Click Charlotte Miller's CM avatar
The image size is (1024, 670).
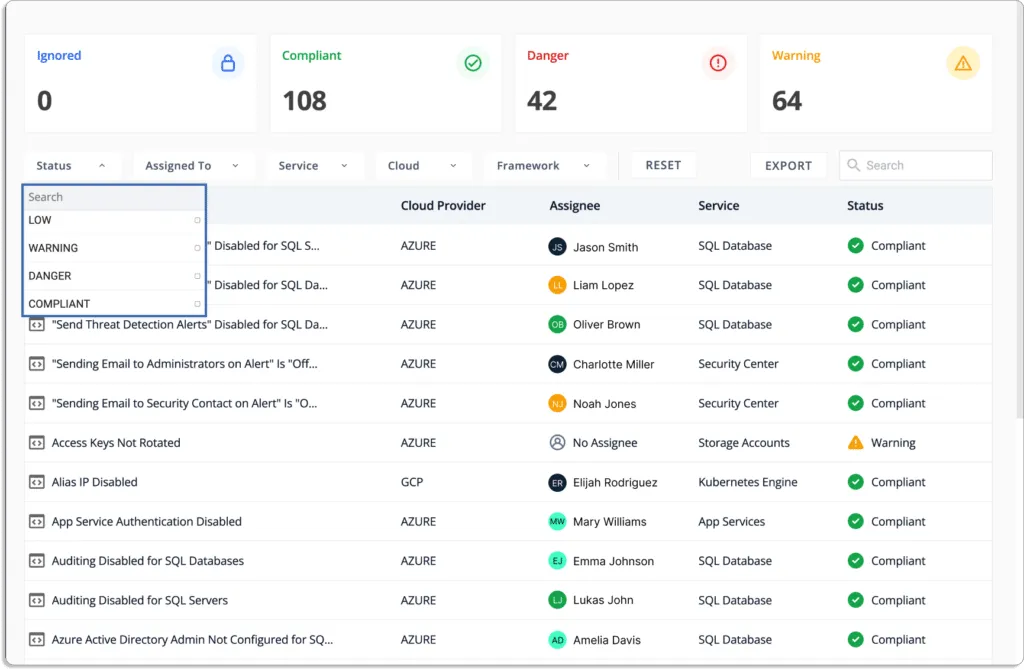click(557, 364)
